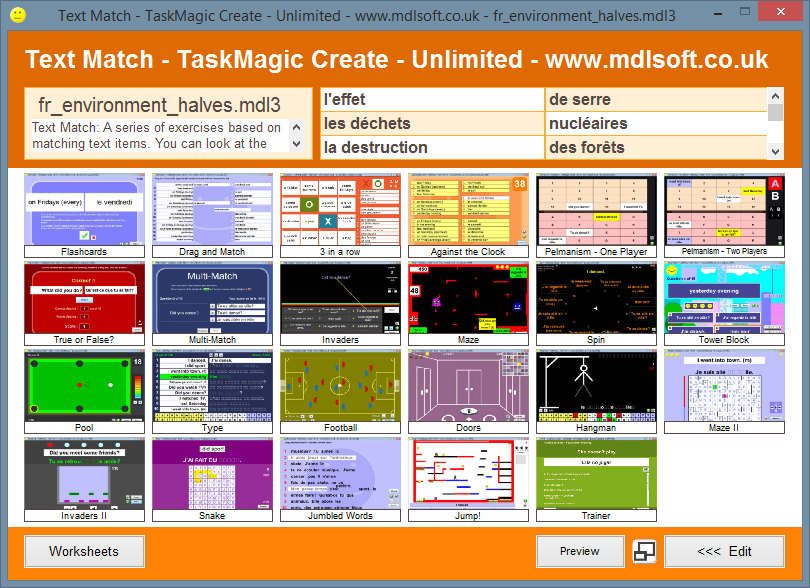Open the Maze II game
810x588 pixels.
[x=724, y=392]
